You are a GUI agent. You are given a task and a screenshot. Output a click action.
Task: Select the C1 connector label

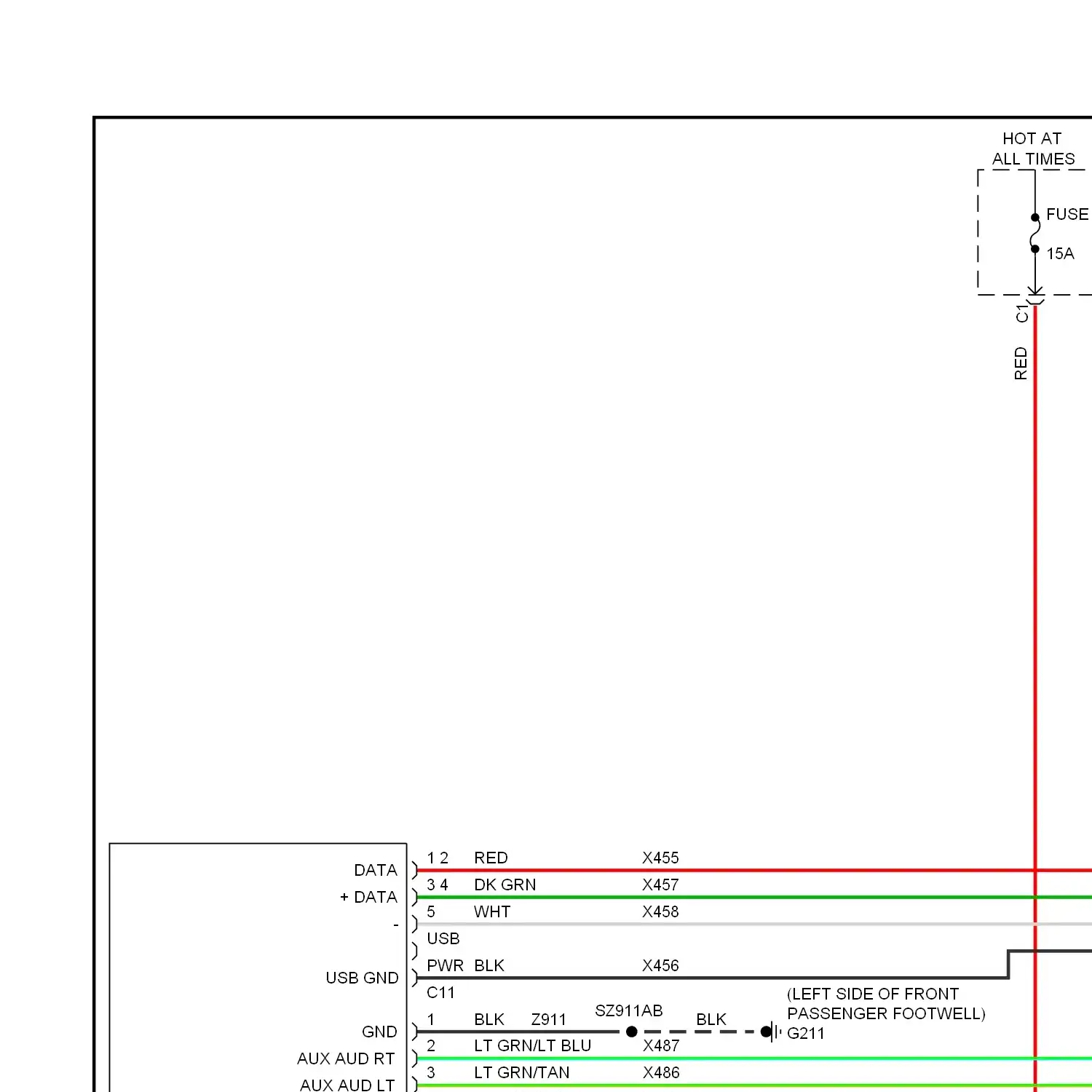[1022, 314]
